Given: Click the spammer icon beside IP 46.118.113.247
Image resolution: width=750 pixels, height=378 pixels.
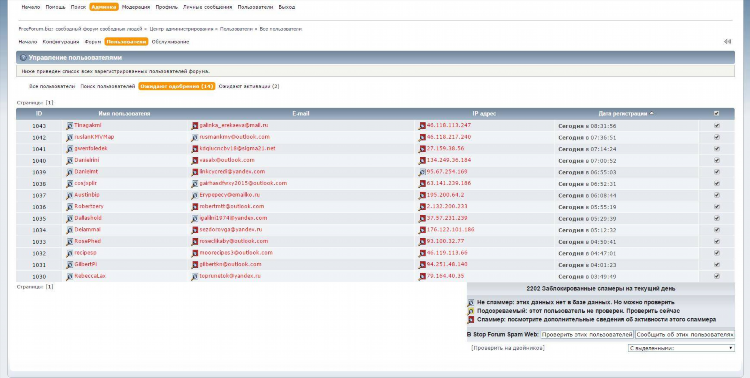Looking at the screenshot, I should point(422,125).
